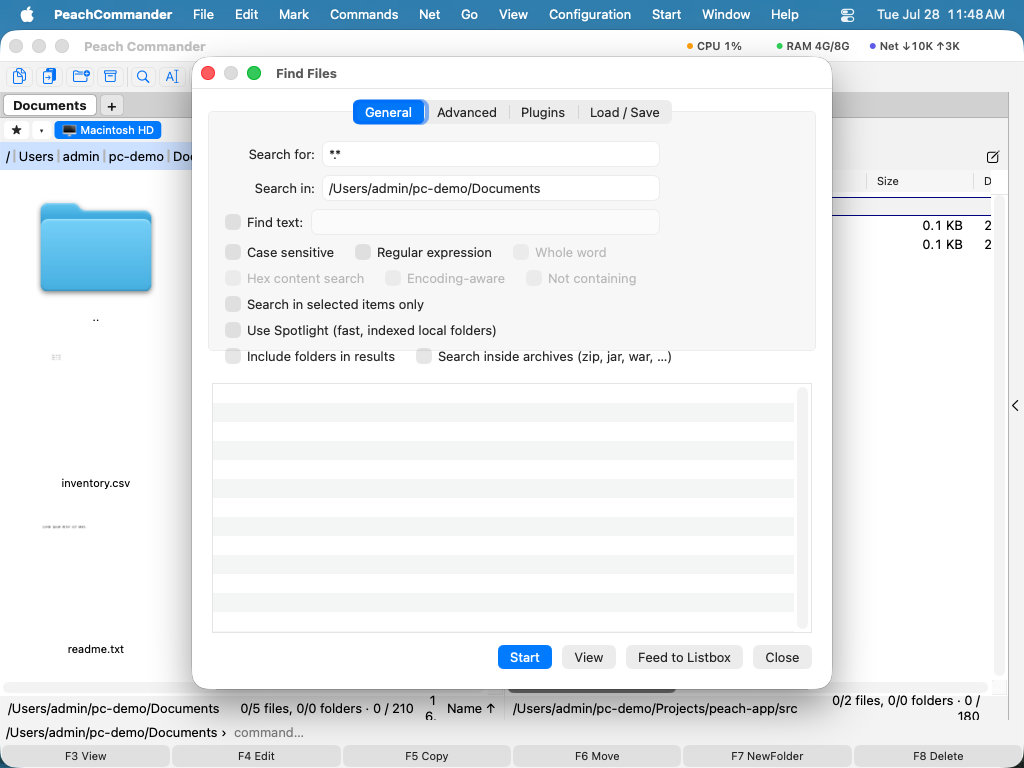The image size is (1024, 768).
Task: Click the RAM 4G/8G indicator
Action: pyautogui.click(x=813, y=46)
